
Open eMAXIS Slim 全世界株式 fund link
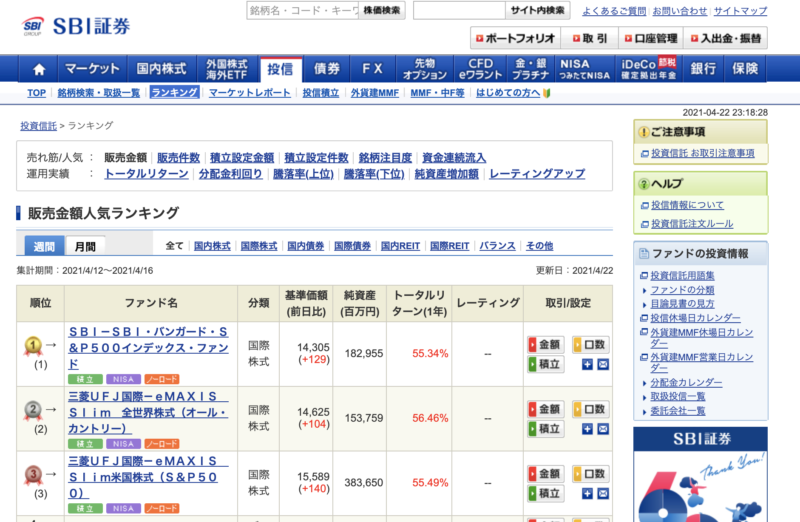[x=148, y=412]
